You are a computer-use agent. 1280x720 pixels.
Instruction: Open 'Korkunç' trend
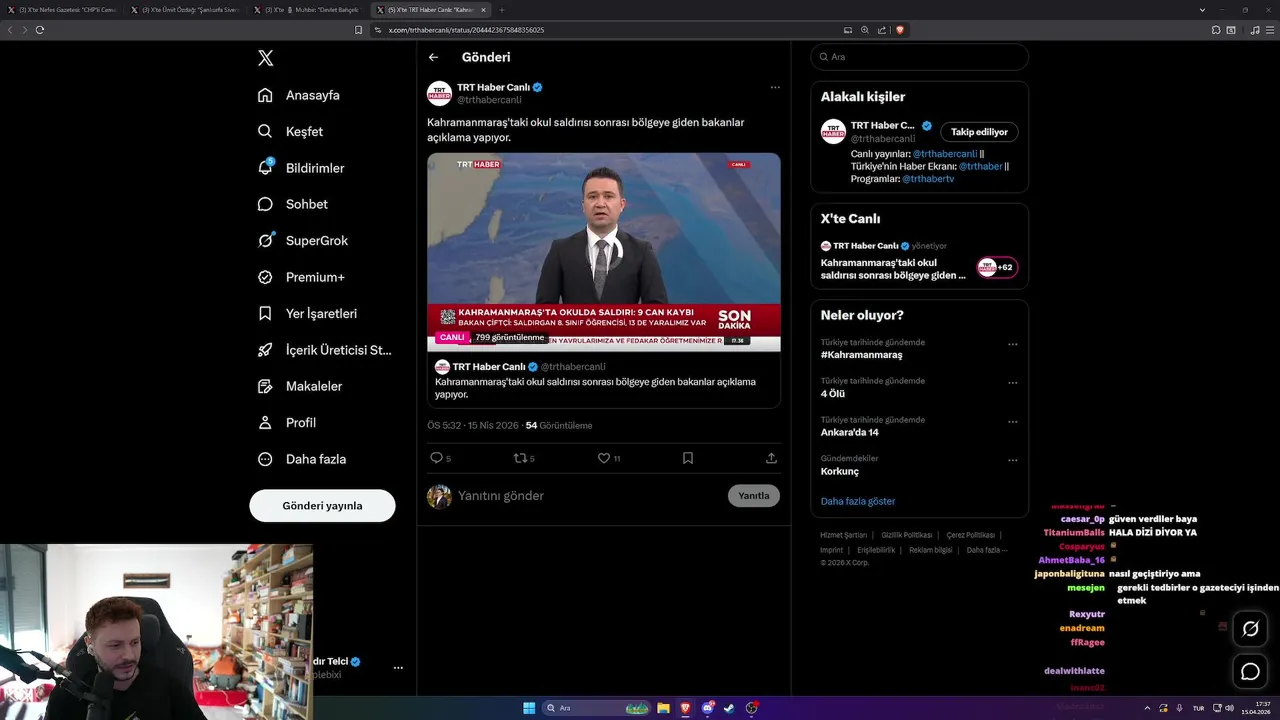click(840, 471)
